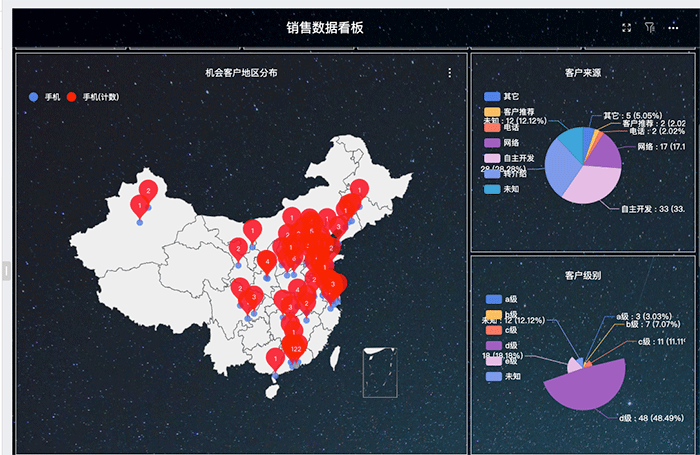Expand the collapsed left side panel handle
The image size is (700, 455).
point(6,270)
